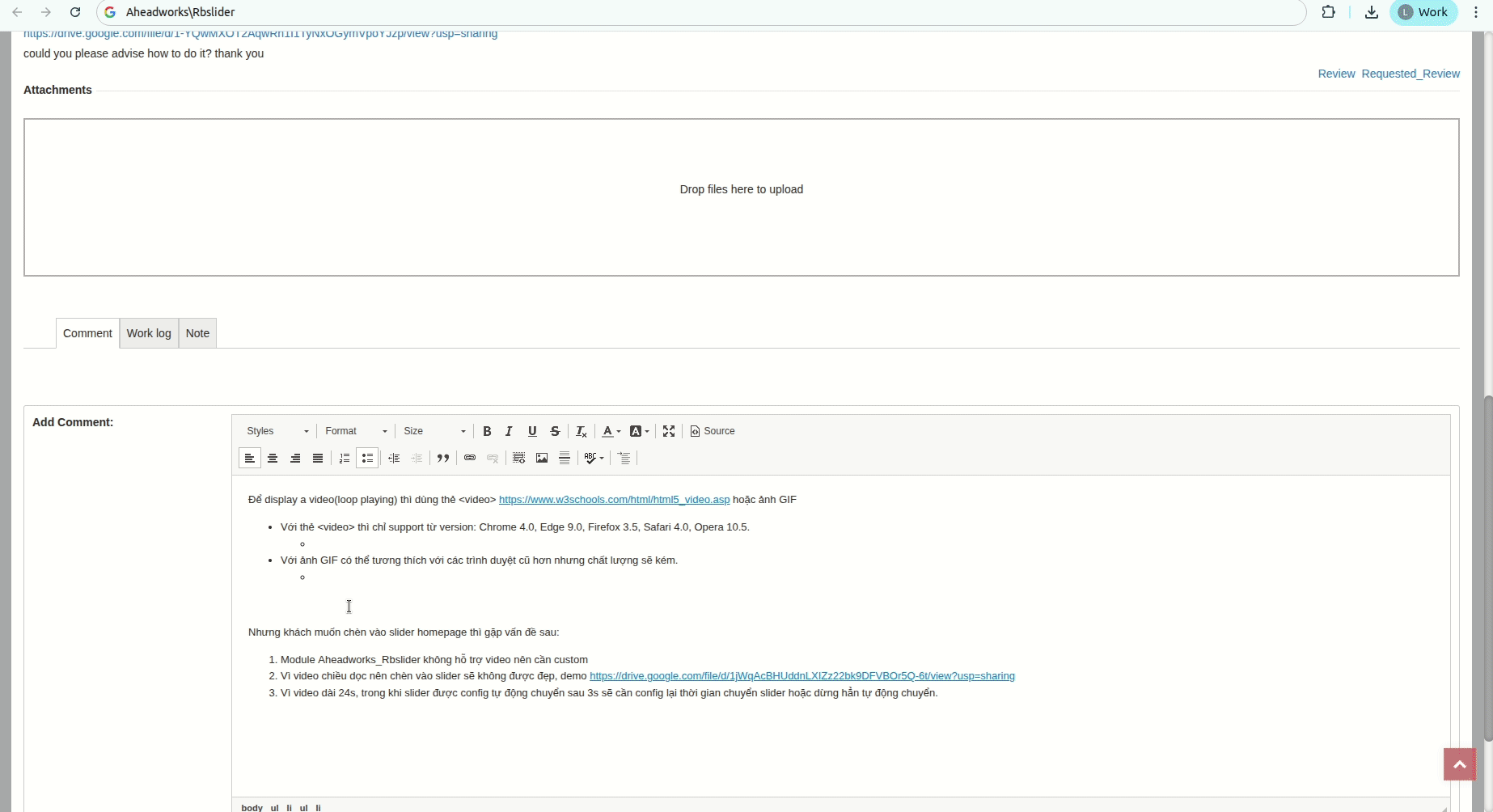Open the Note tab

click(197, 333)
